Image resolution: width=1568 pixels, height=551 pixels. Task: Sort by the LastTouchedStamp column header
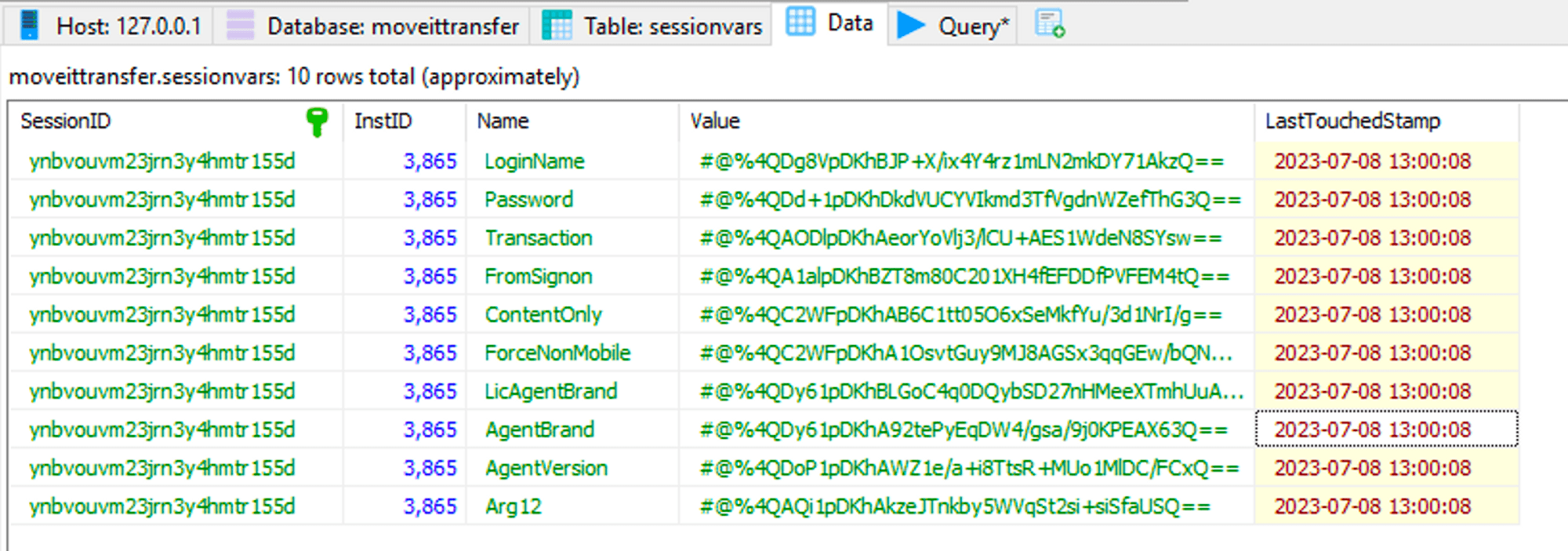point(1352,121)
